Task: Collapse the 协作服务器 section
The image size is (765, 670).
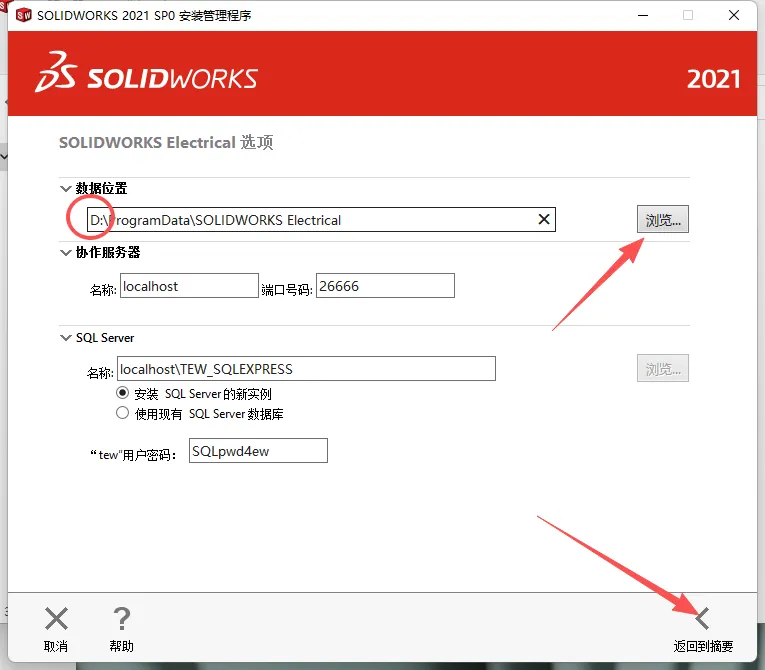Action: 65,252
